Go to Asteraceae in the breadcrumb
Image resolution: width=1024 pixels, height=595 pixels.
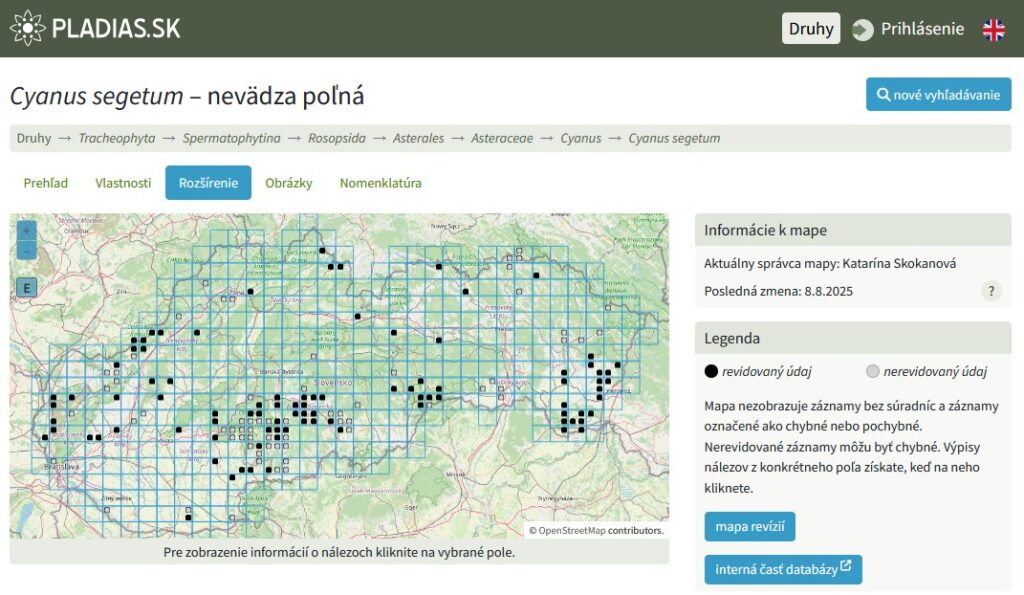pos(502,138)
